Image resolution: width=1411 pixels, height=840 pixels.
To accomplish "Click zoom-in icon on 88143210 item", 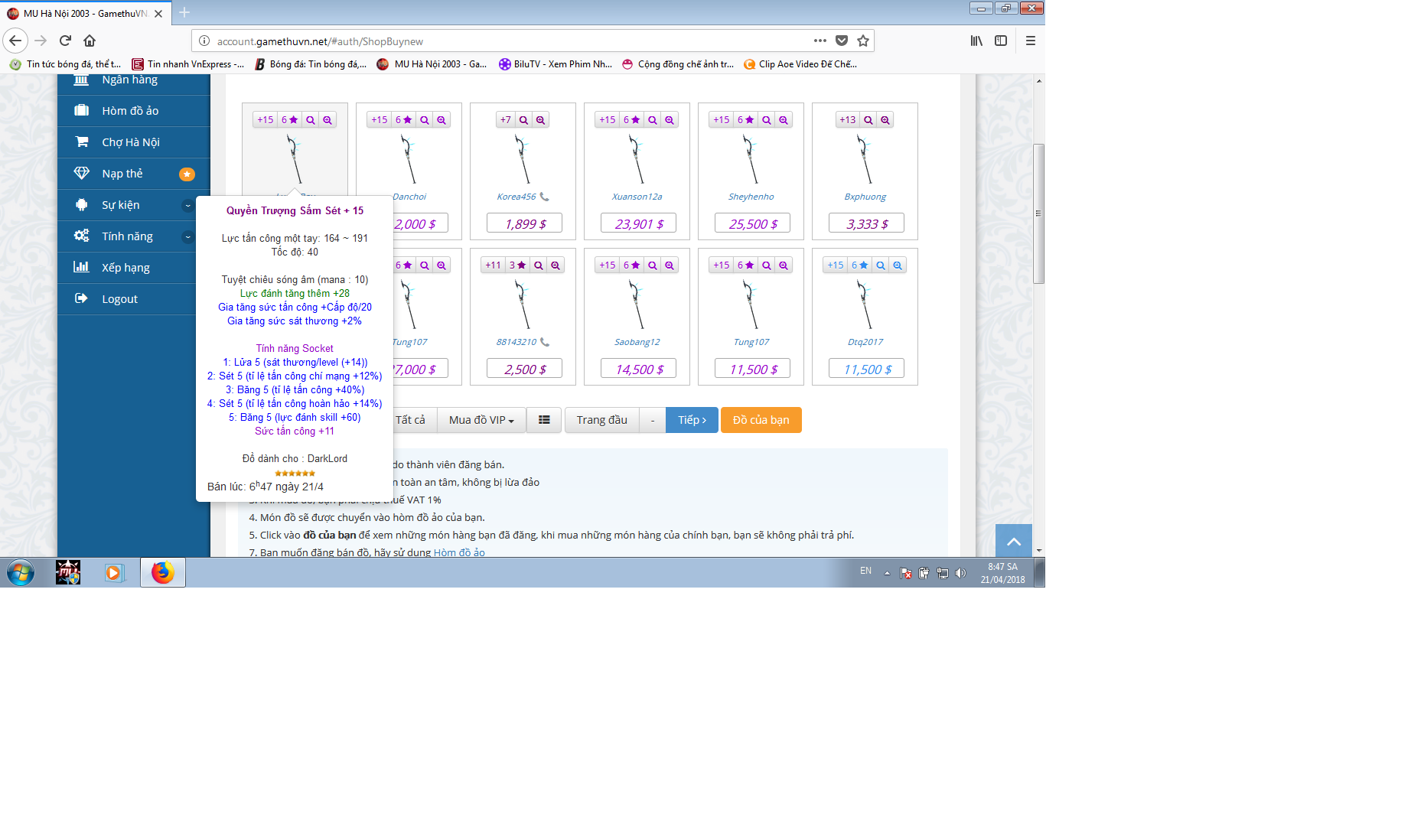I will coord(556,265).
